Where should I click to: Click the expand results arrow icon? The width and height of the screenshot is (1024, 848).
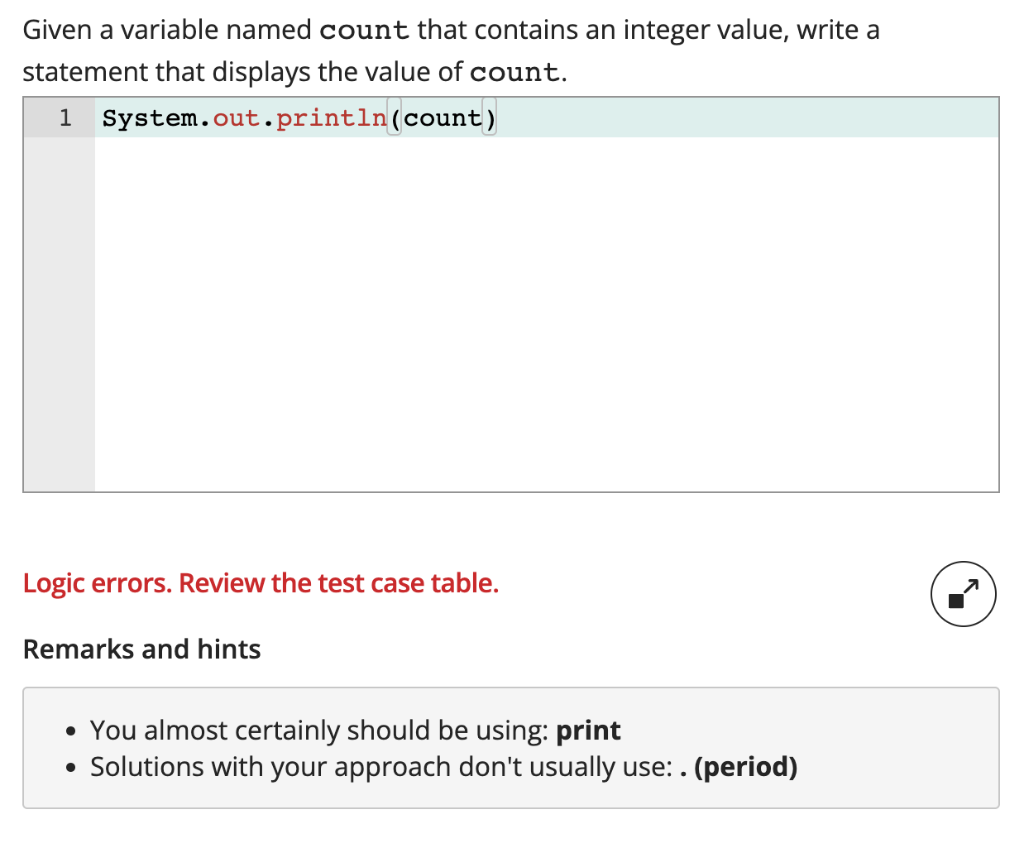(x=963, y=593)
